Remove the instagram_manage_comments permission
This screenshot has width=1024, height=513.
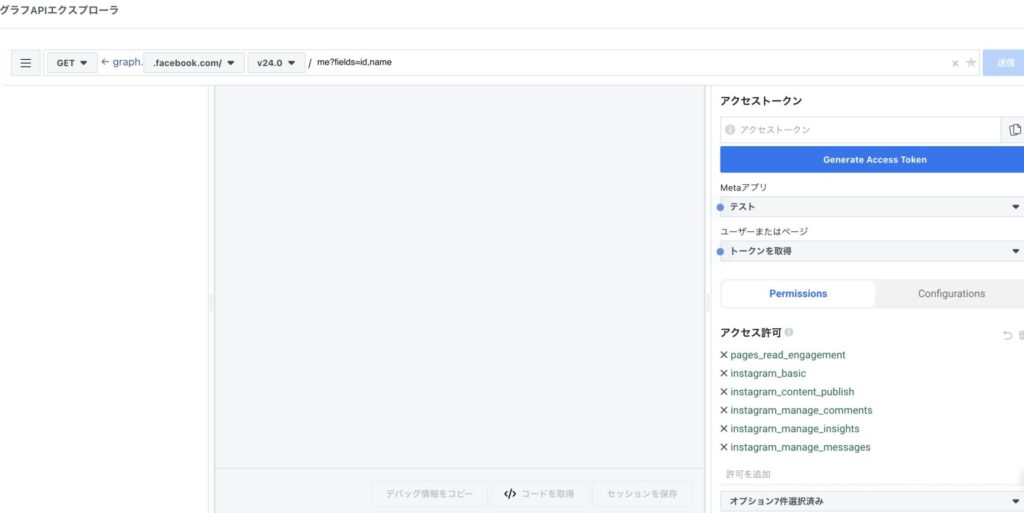tap(724, 410)
